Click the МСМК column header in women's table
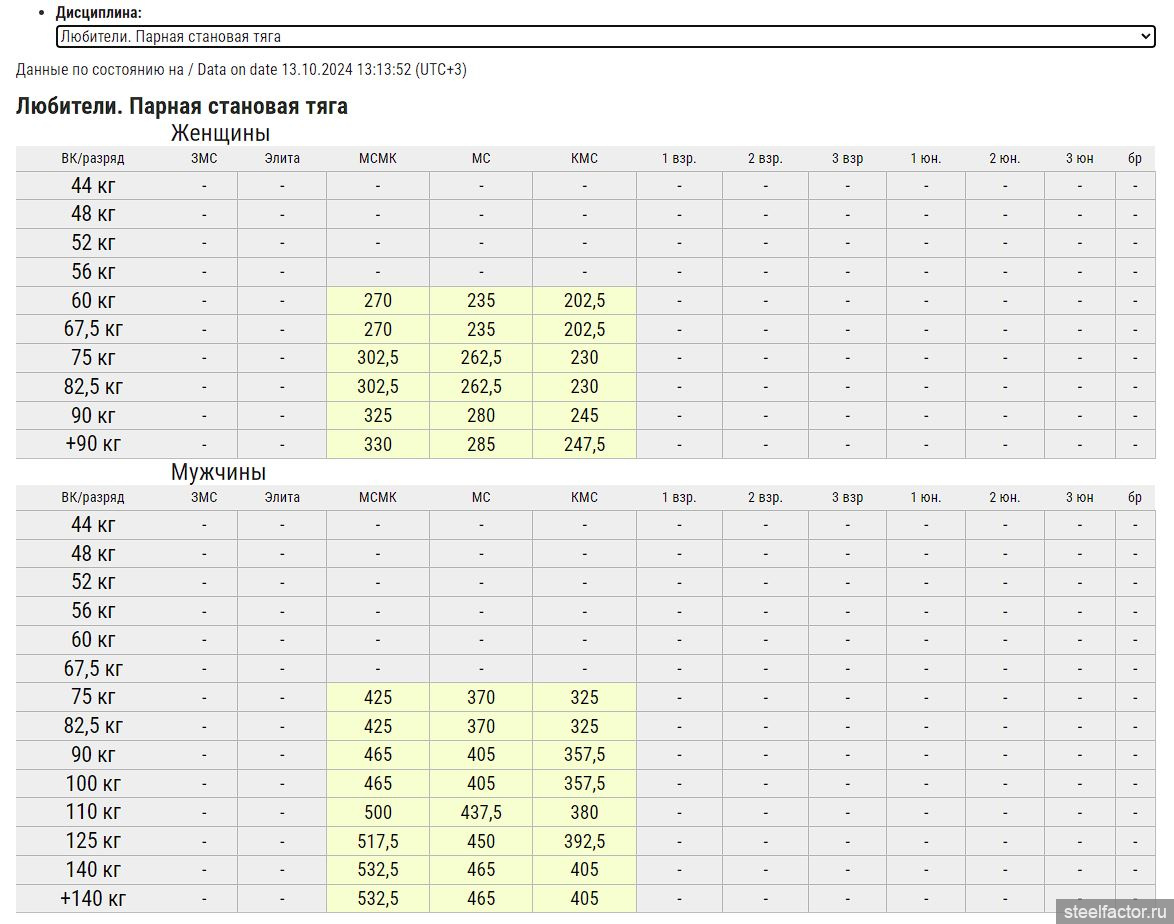This screenshot has width=1174, height=924. pyautogui.click(x=377, y=158)
